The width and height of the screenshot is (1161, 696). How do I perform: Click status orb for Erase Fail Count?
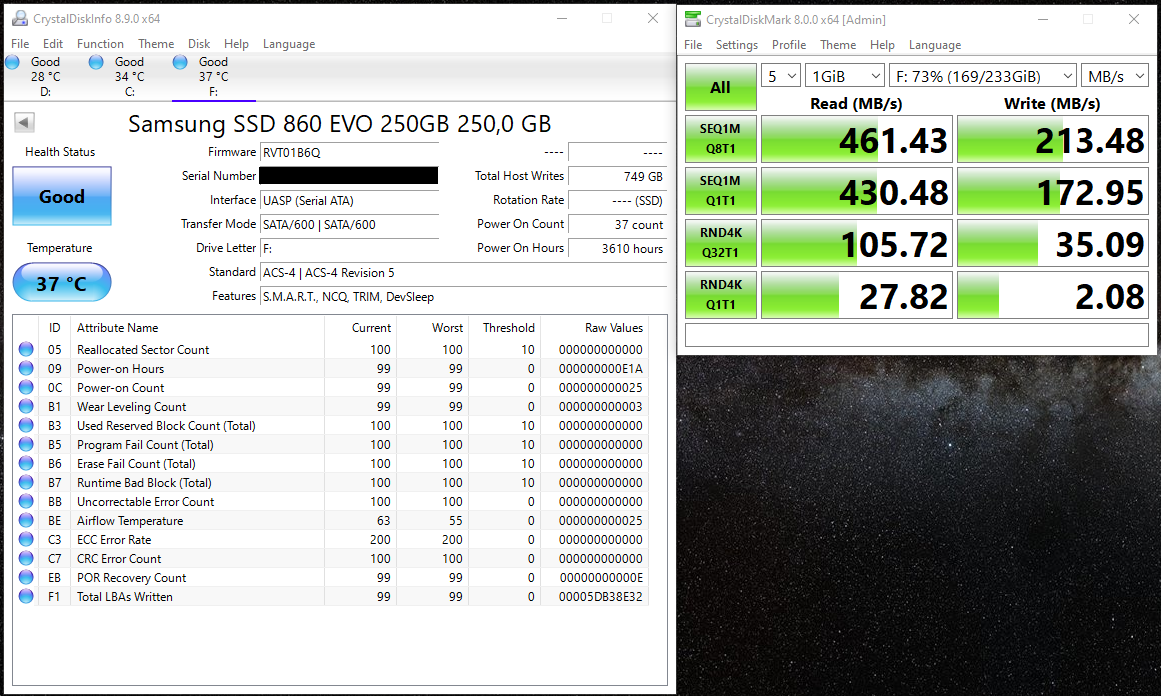tap(26, 464)
